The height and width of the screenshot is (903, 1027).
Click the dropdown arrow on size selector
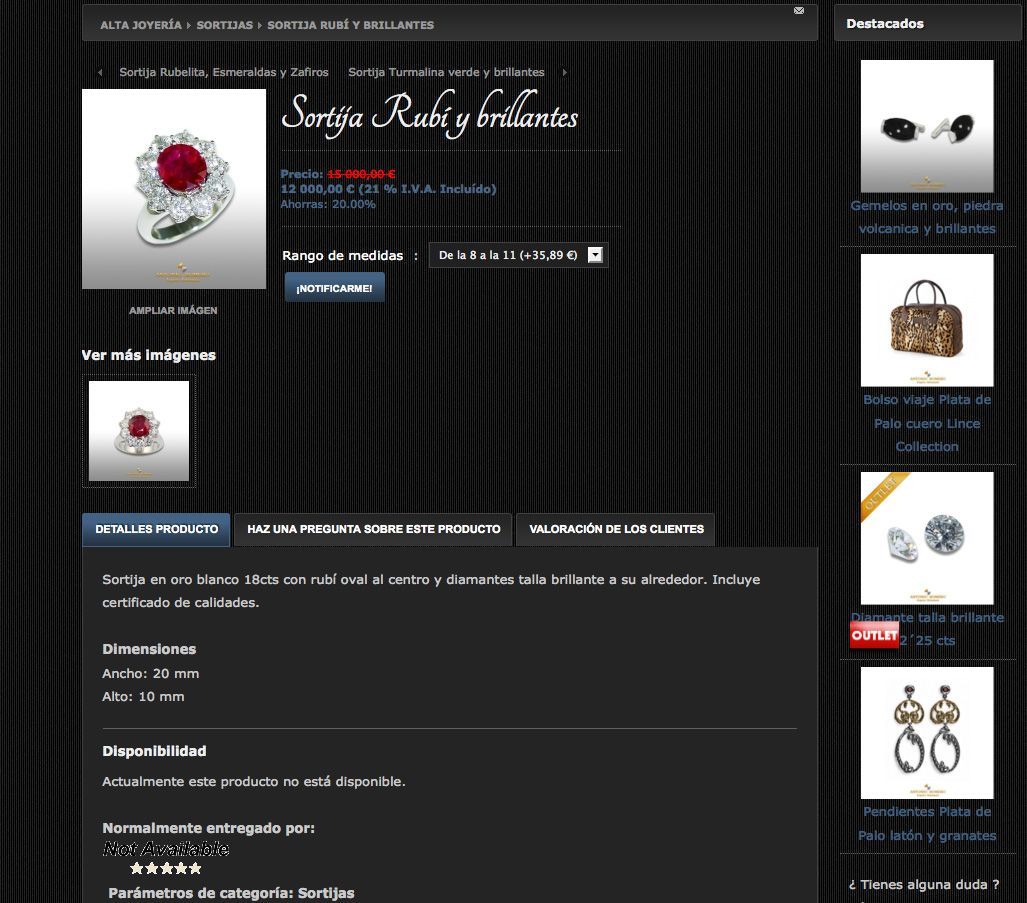[x=595, y=255]
